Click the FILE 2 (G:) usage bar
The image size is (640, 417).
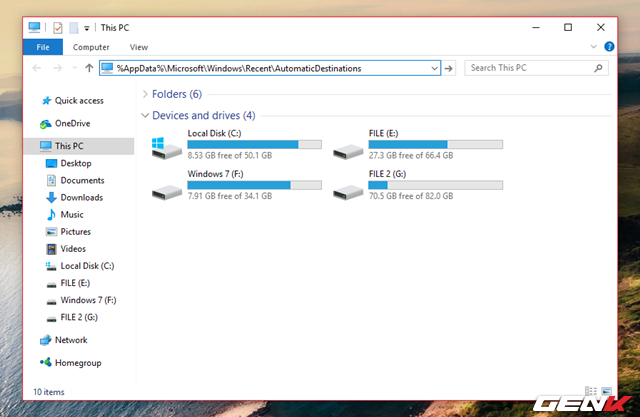pyautogui.click(x=436, y=185)
